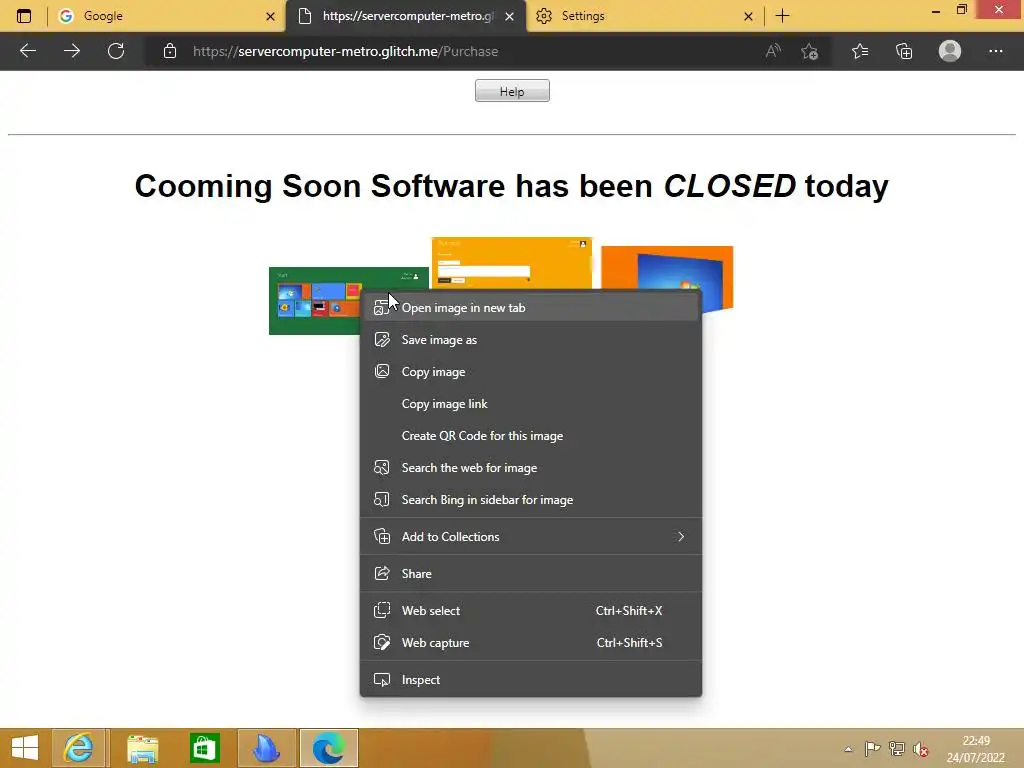Choose Add to Collections entry
This screenshot has width=1024, height=768.
click(530, 537)
